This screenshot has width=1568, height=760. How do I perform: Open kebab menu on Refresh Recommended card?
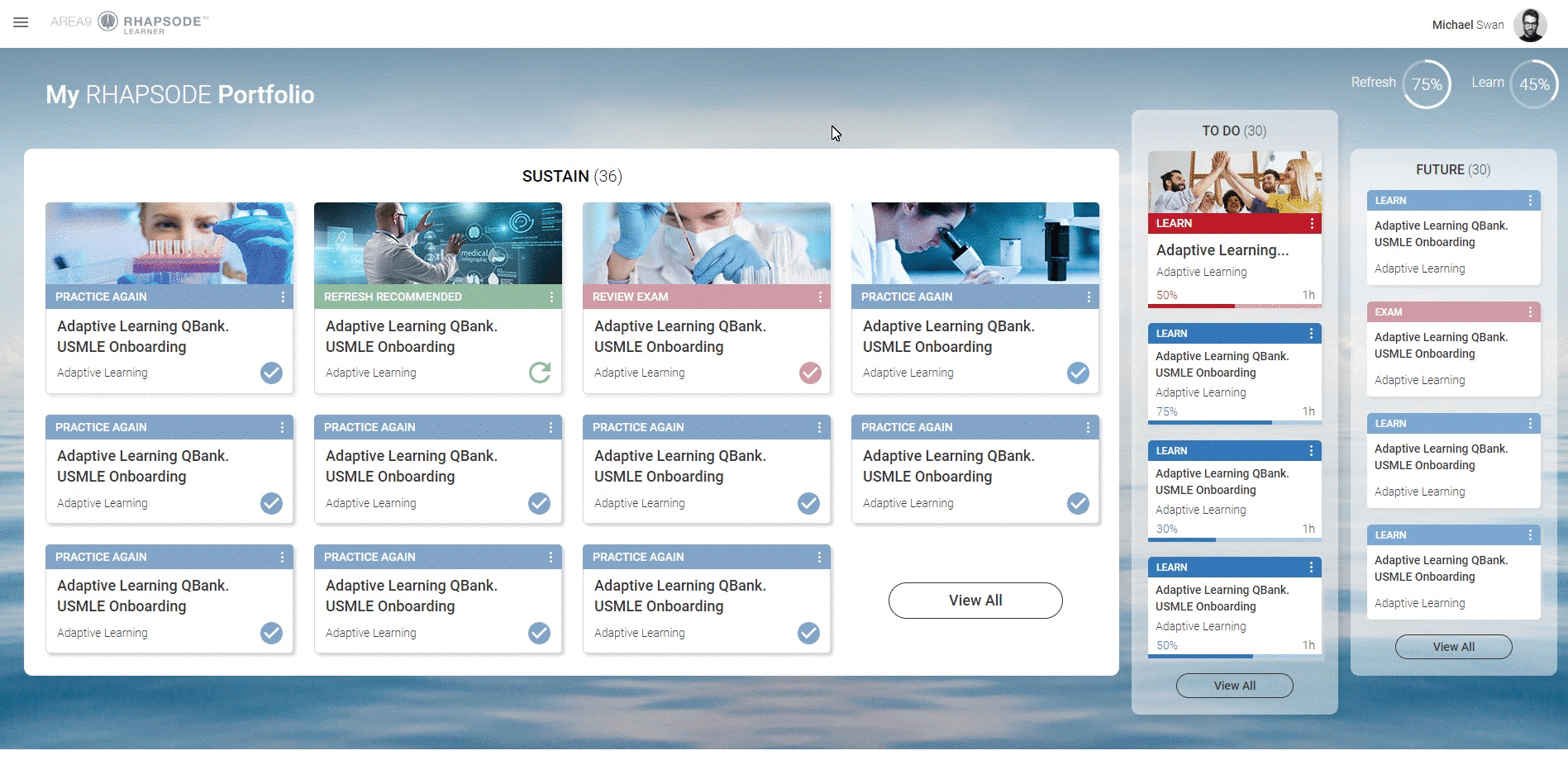click(x=551, y=297)
